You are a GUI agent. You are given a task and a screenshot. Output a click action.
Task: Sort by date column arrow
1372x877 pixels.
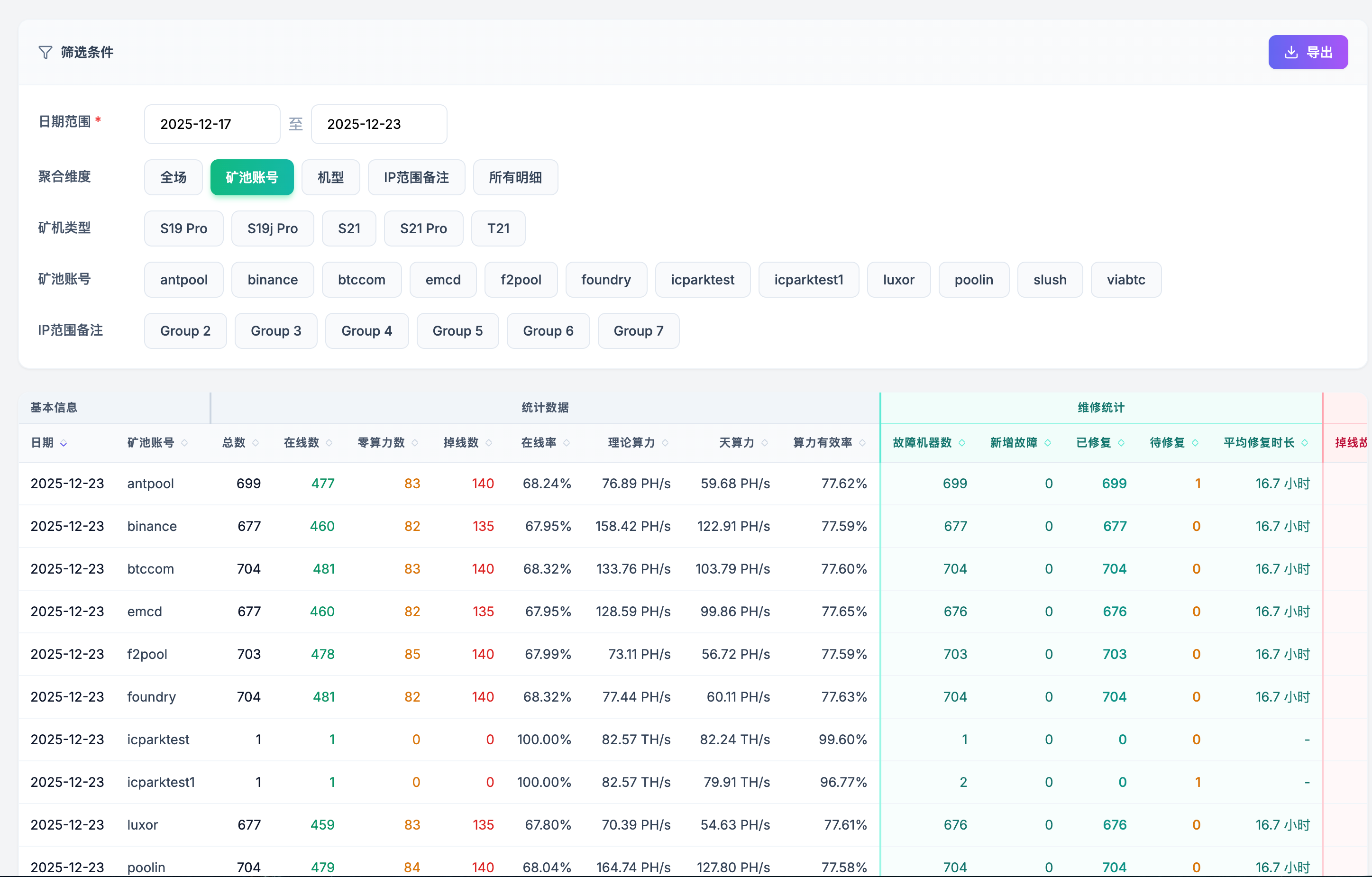point(64,443)
